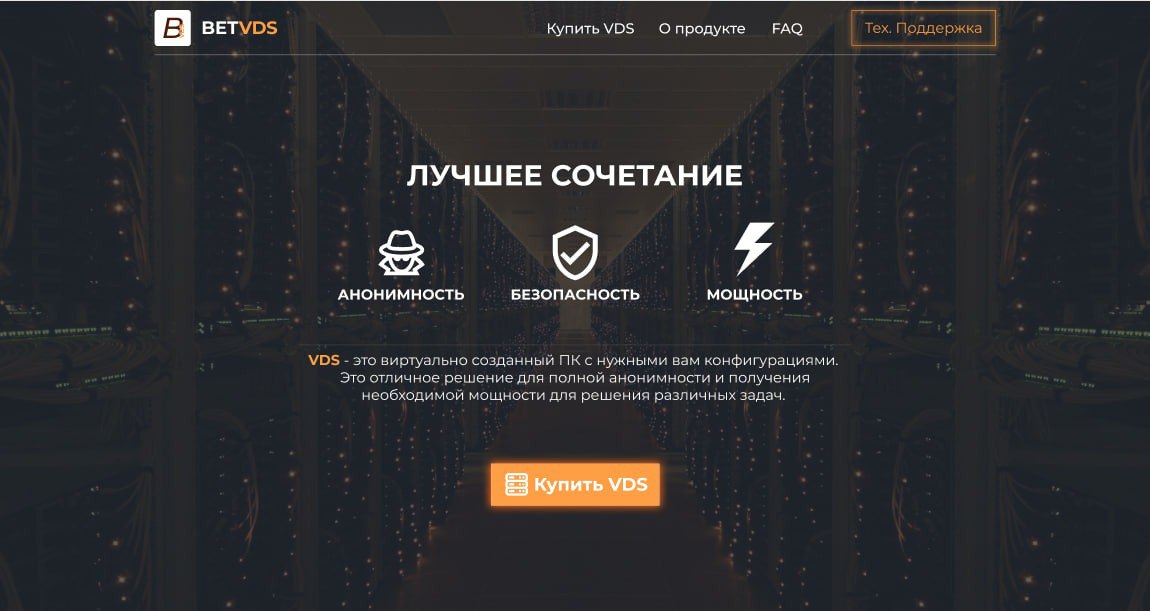Click the line starting with необходимой мощности

(574, 395)
